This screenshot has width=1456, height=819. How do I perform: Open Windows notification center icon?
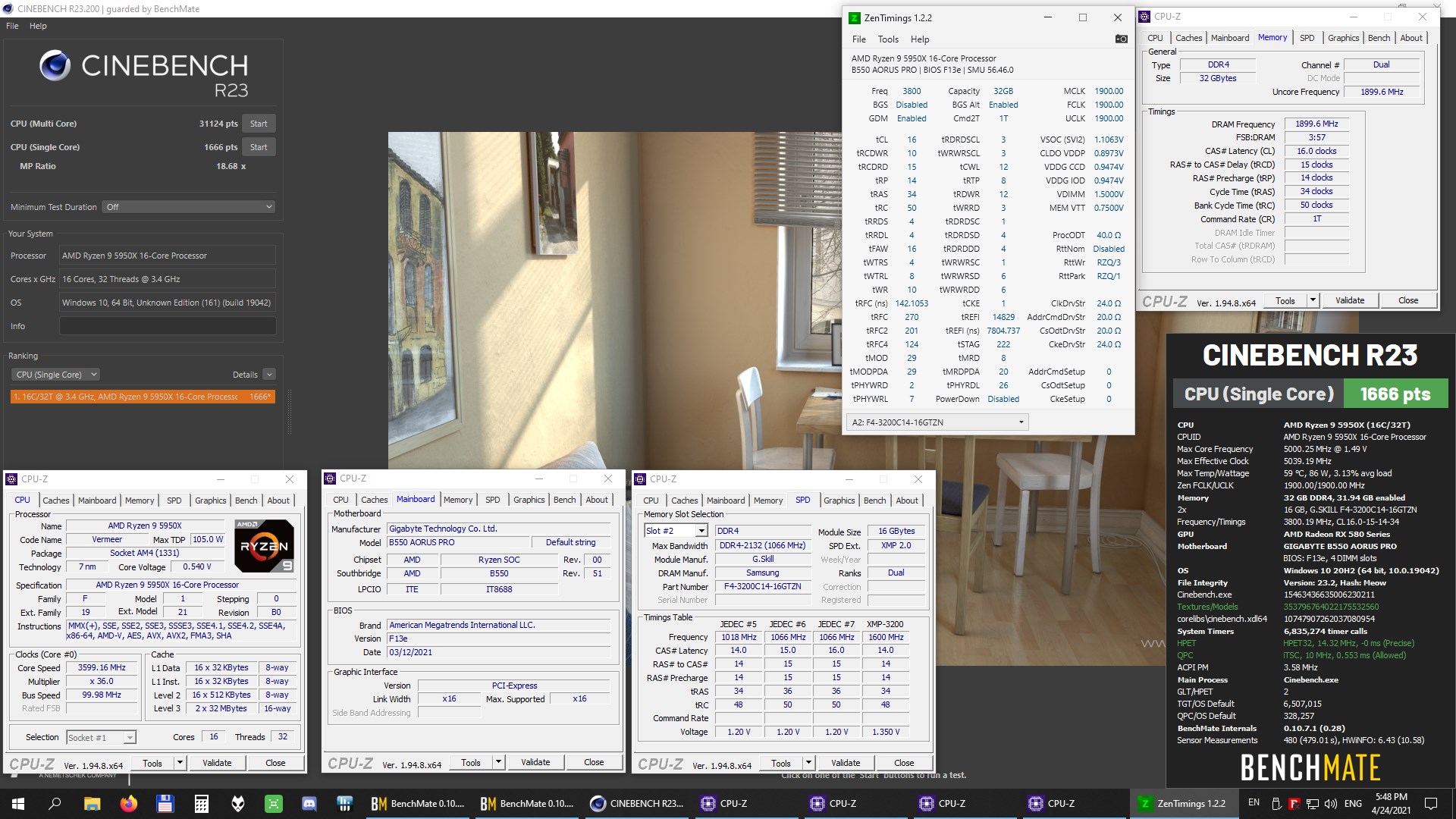1431,804
